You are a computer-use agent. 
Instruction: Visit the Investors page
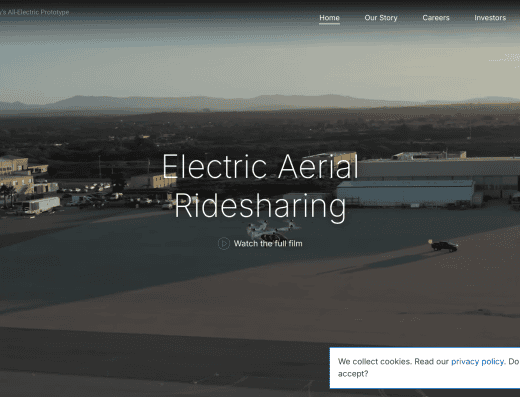point(490,18)
